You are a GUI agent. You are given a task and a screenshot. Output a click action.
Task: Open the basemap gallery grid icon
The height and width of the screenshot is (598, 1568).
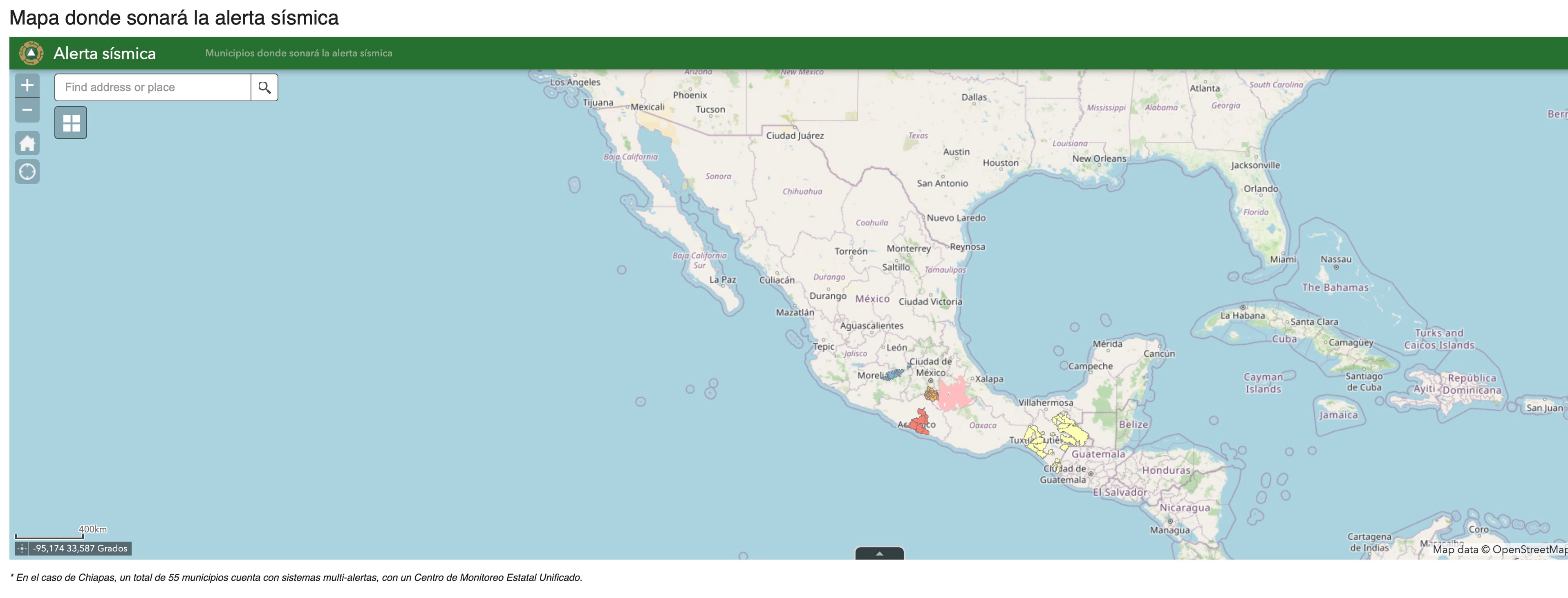(71, 122)
